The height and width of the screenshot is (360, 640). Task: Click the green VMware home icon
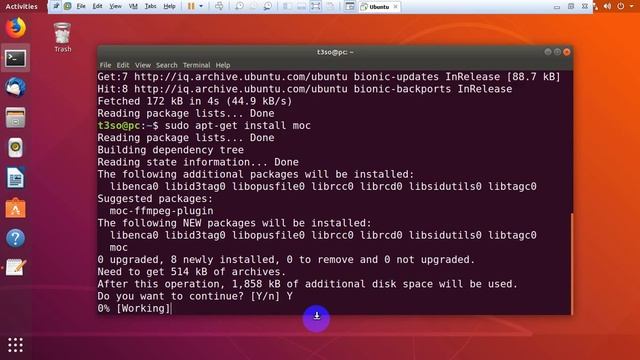tap(68, 6)
